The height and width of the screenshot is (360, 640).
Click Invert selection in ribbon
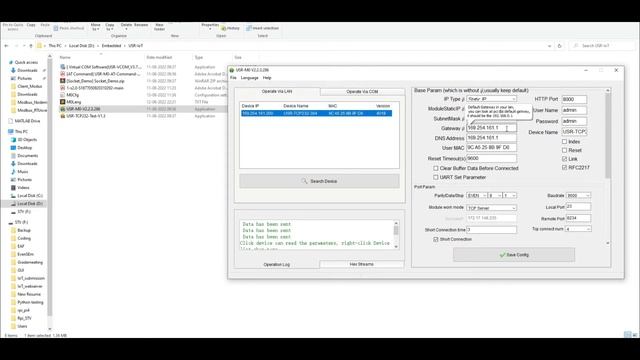[x=262, y=28]
